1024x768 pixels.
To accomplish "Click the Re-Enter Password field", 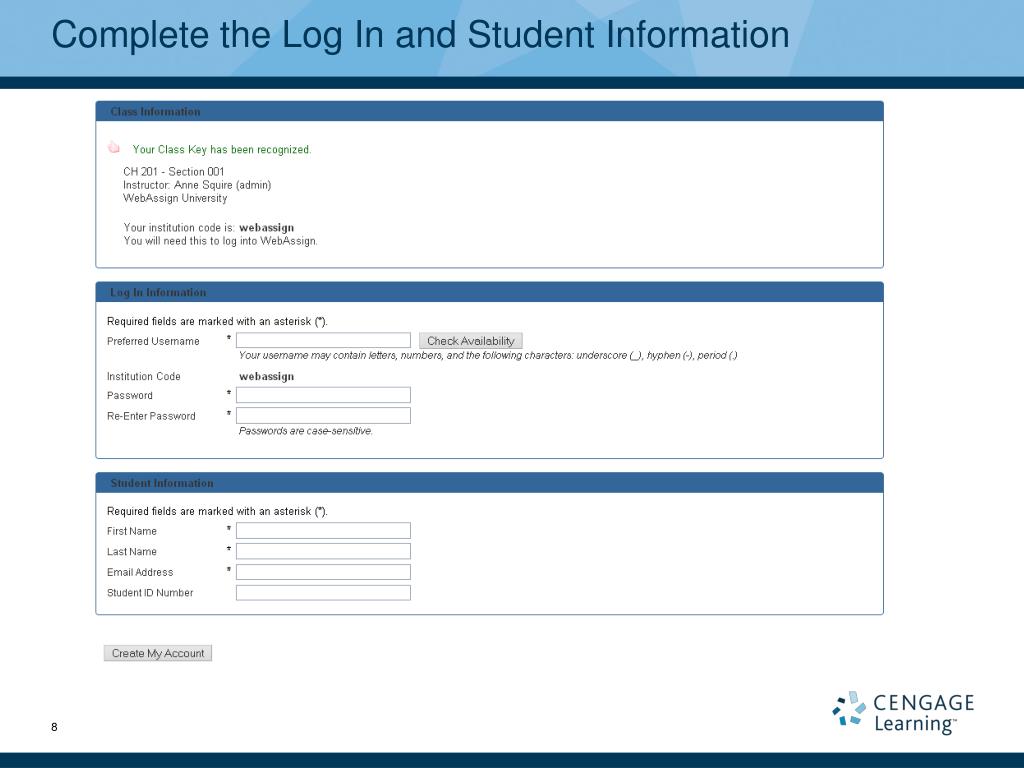I will coord(323,415).
